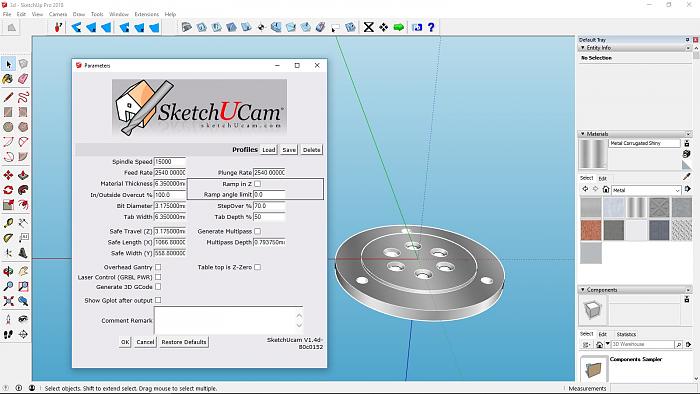Select the Freehand squiggle tool
This screenshot has width=700, height=394.
(x=23, y=97)
